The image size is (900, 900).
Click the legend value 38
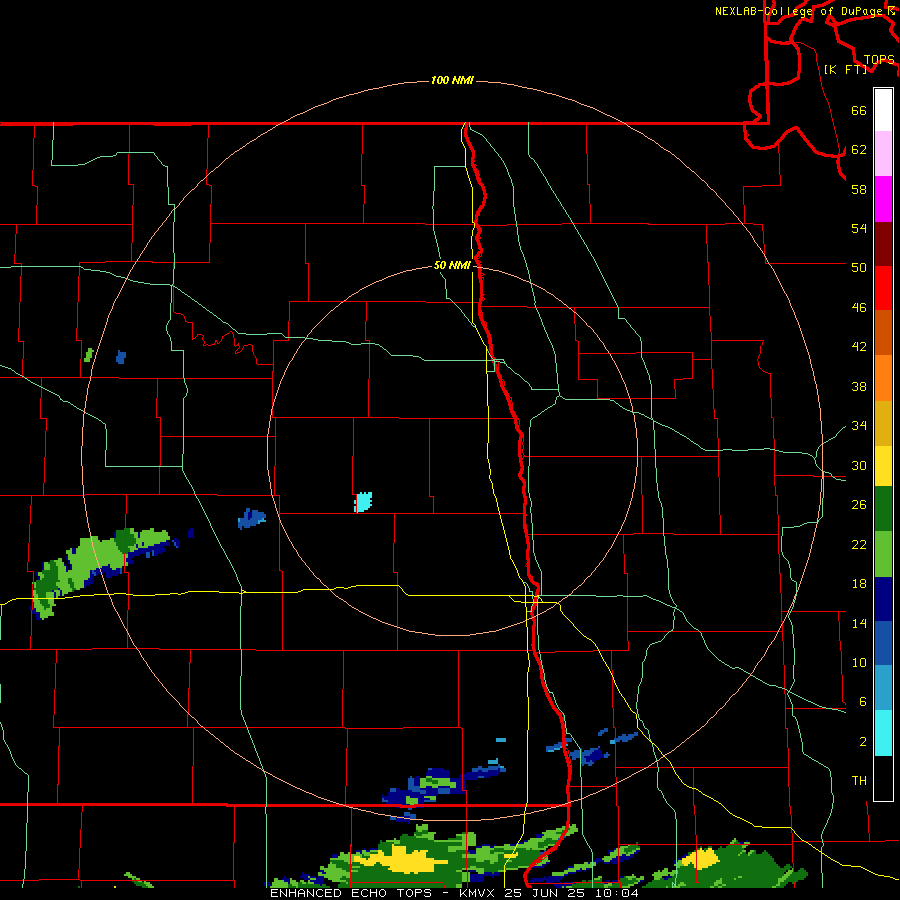click(859, 386)
